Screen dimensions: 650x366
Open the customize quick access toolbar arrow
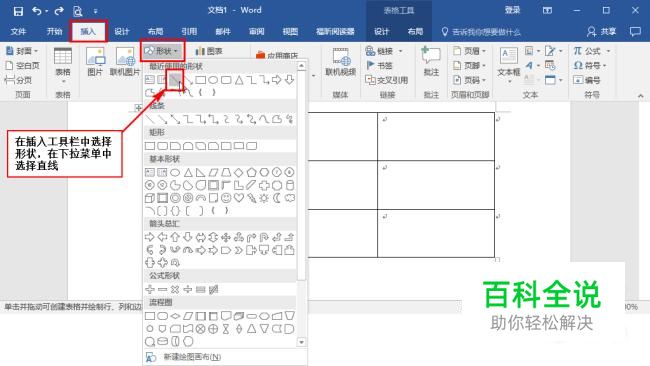coord(95,11)
